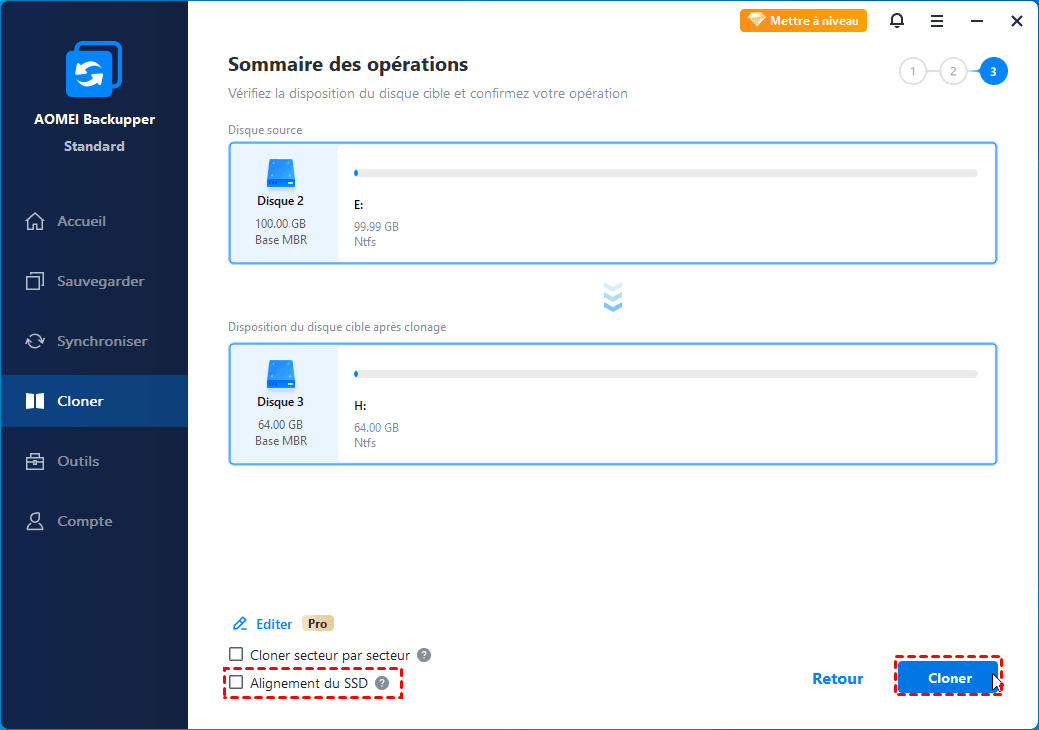Open help for Alignement du SSD
The image size is (1039, 730).
[x=382, y=683]
